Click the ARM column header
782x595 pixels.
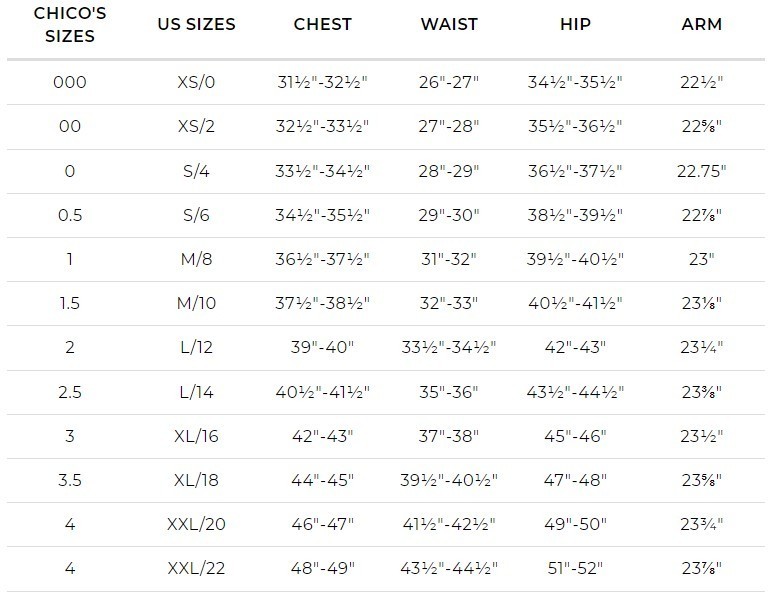702,24
